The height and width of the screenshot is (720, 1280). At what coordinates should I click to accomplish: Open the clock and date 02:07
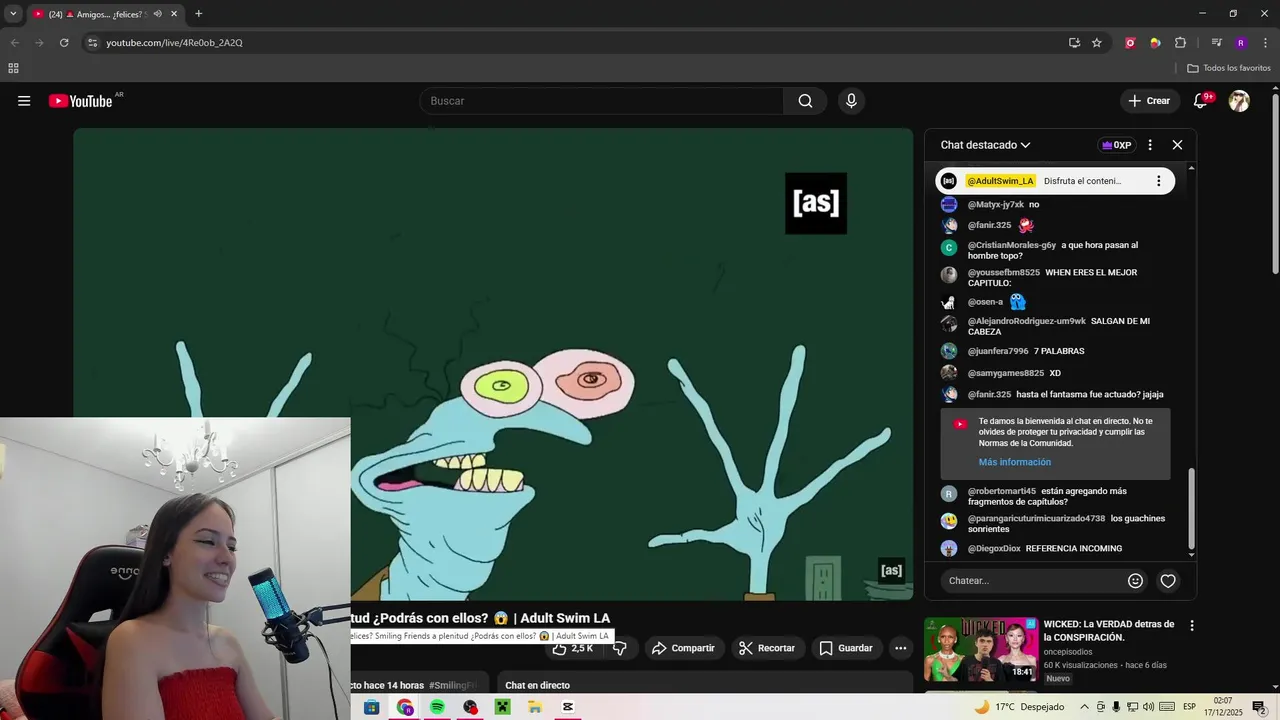(1224, 707)
